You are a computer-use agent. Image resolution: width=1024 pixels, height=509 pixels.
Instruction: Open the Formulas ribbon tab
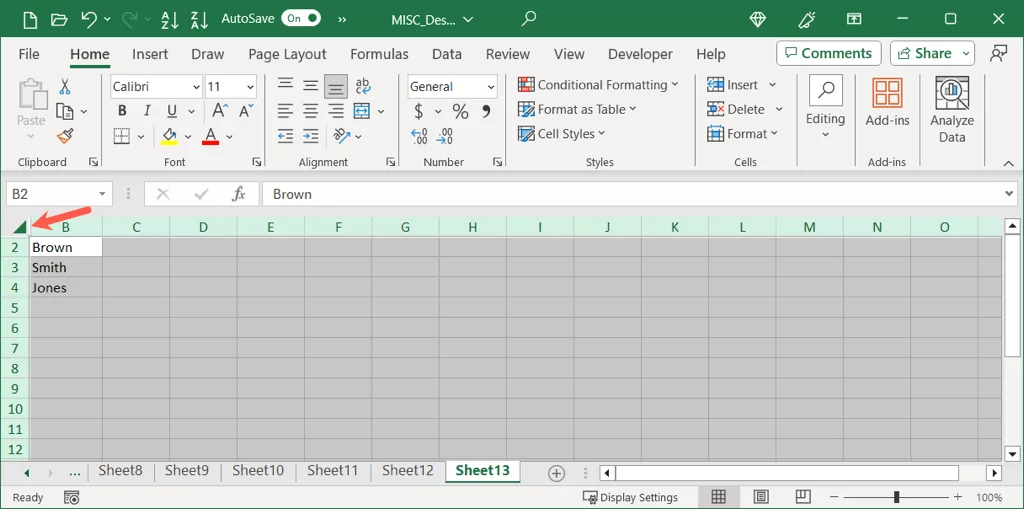coord(379,54)
